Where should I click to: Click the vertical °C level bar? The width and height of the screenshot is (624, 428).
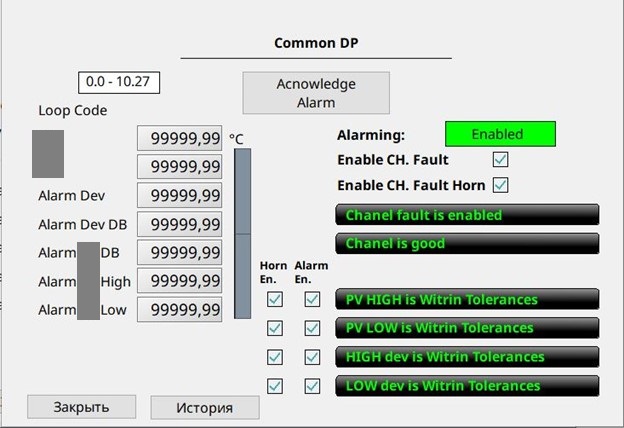(242, 233)
